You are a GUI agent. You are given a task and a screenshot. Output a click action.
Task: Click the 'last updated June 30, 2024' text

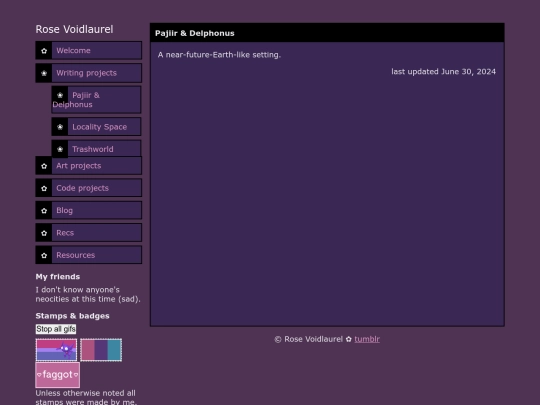pos(444,72)
